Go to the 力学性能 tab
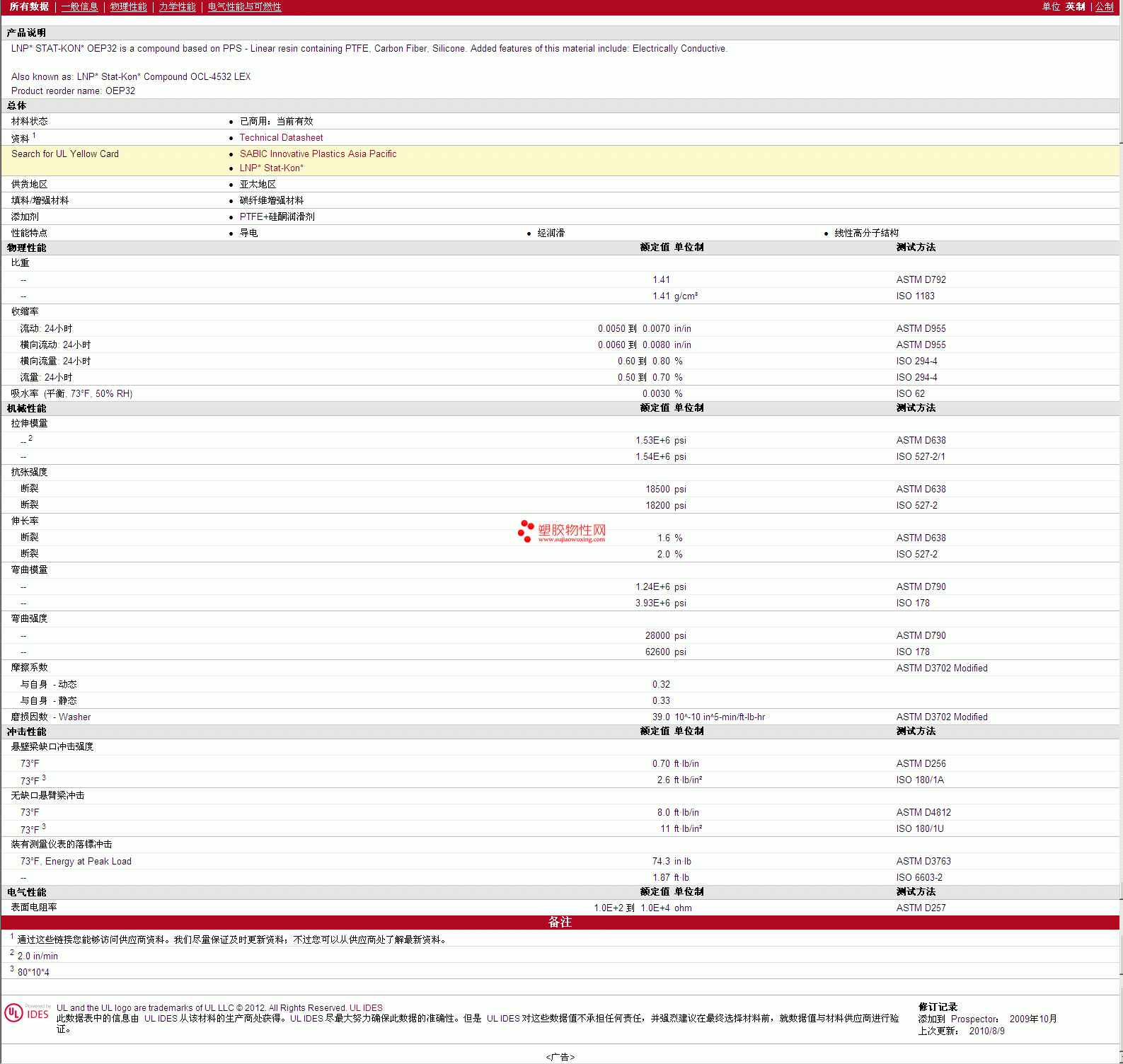 (178, 7)
